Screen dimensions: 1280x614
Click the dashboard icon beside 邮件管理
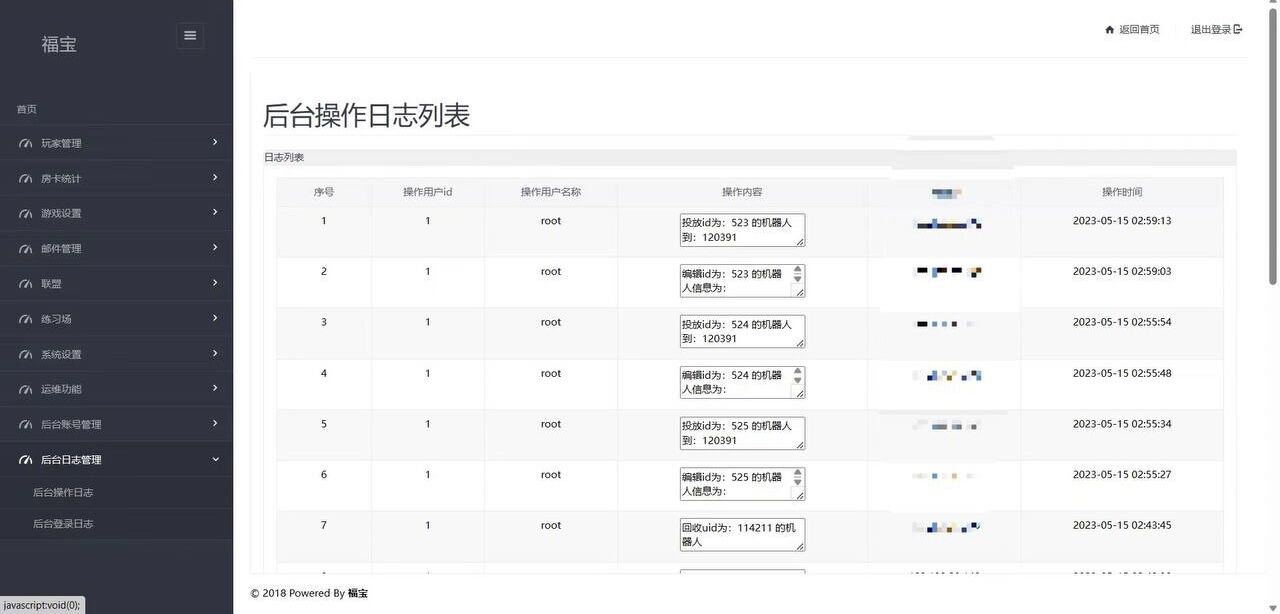pos(25,249)
